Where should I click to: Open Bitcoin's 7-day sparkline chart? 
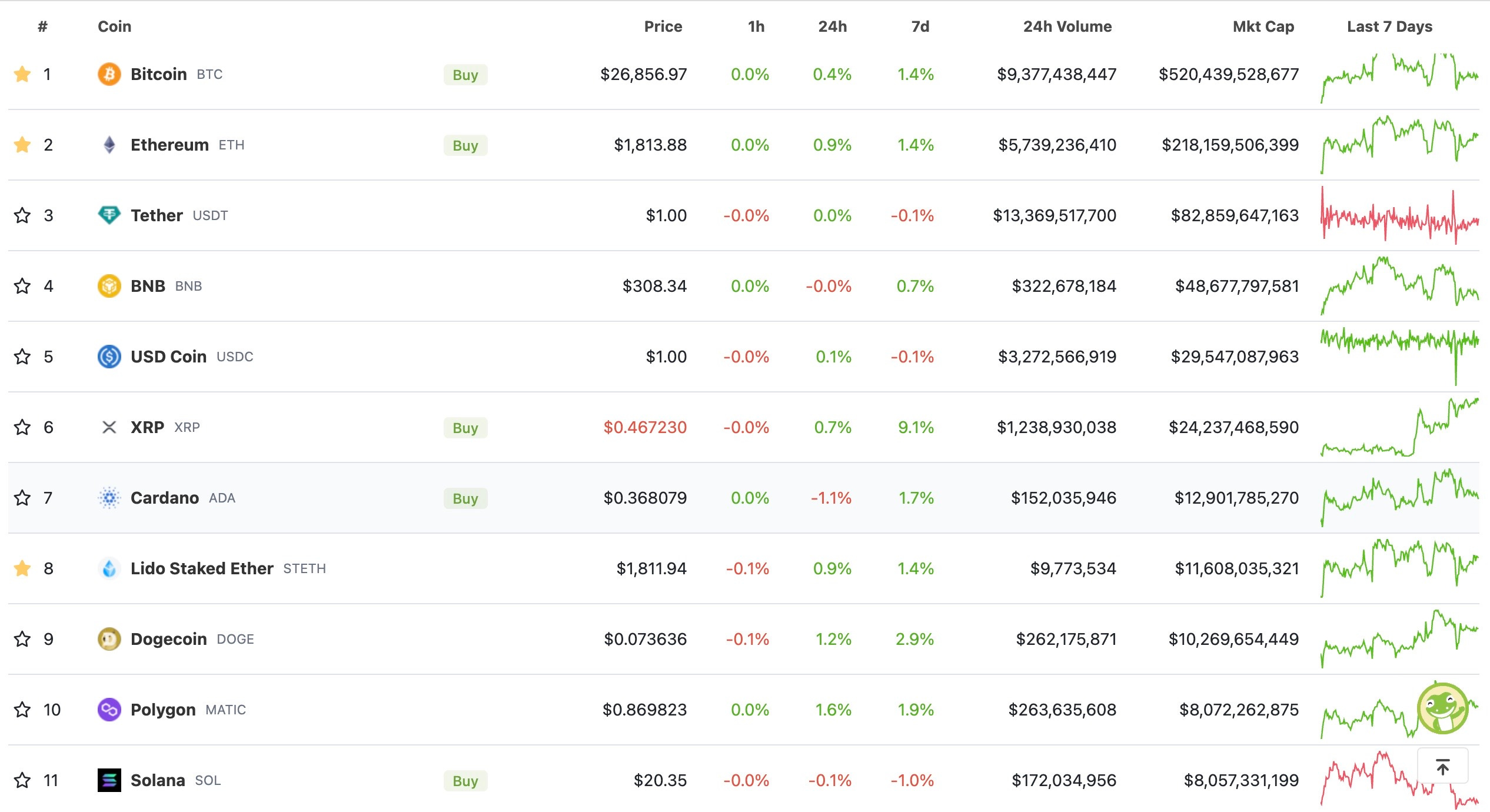coord(1399,78)
